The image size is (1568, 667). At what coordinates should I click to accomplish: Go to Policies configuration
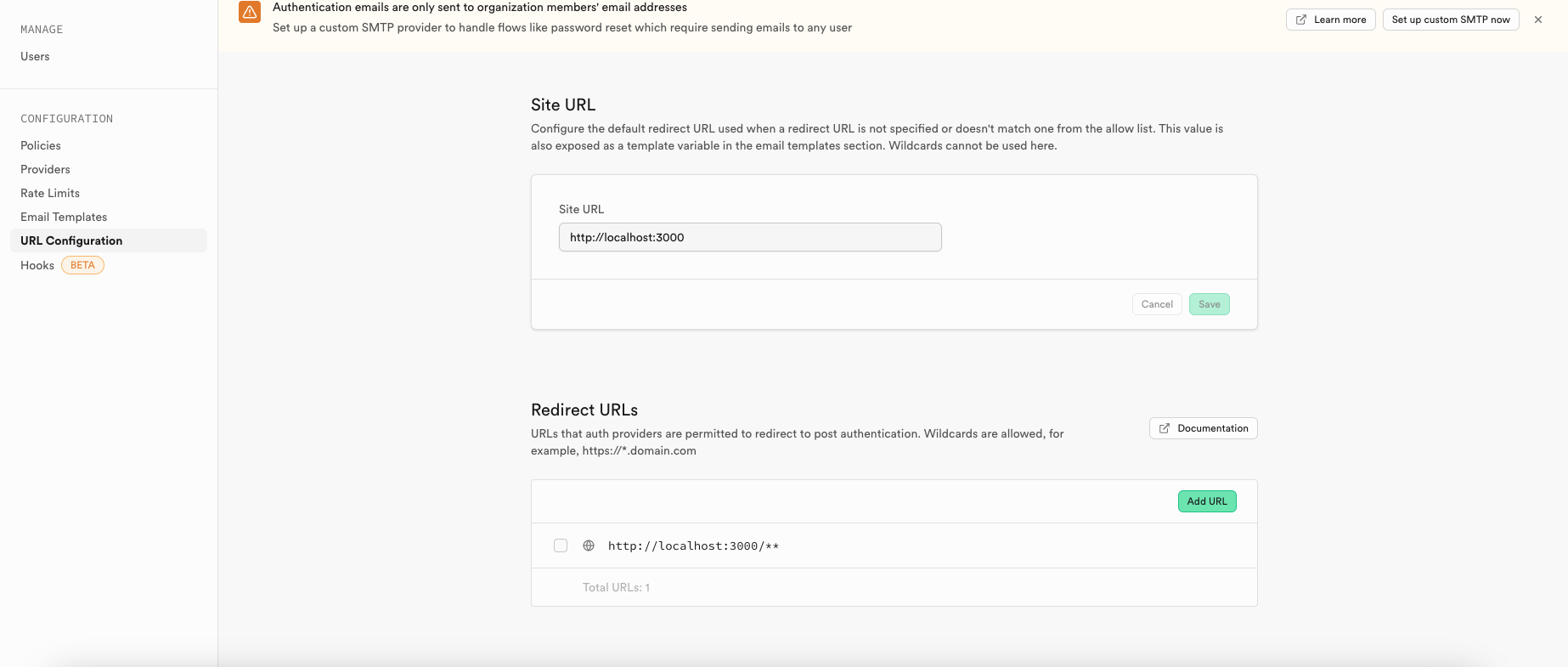[x=41, y=145]
